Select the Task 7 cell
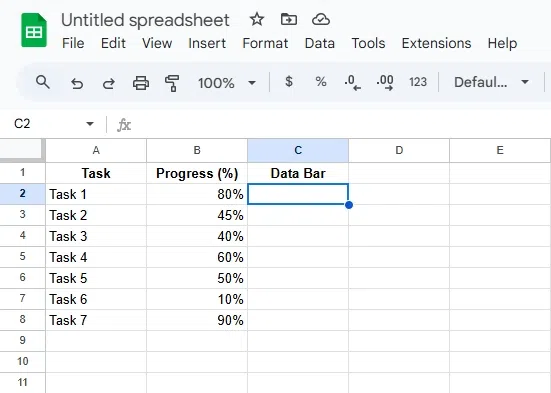 point(96,320)
